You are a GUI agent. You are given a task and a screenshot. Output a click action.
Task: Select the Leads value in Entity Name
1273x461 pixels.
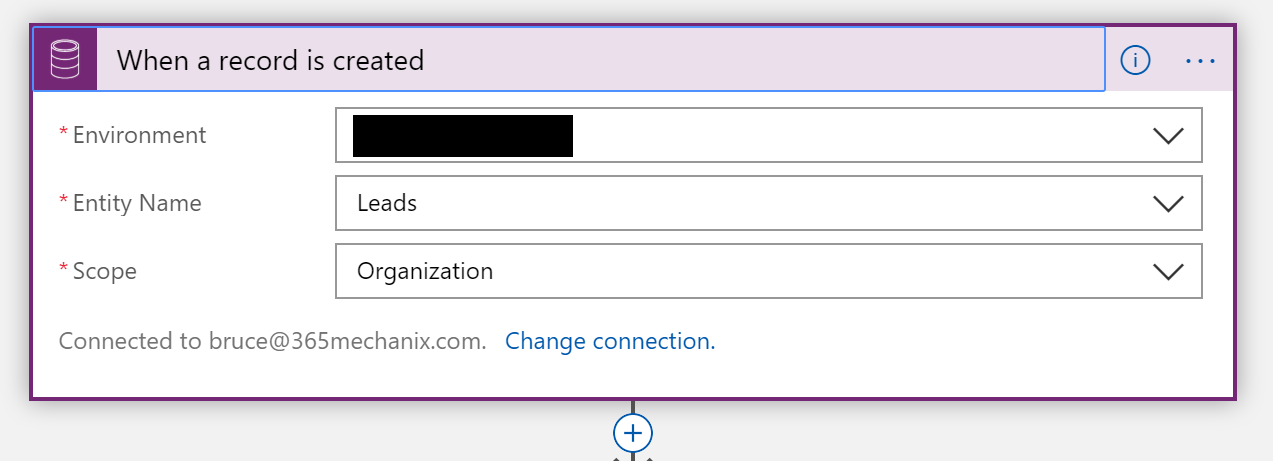[x=387, y=204]
